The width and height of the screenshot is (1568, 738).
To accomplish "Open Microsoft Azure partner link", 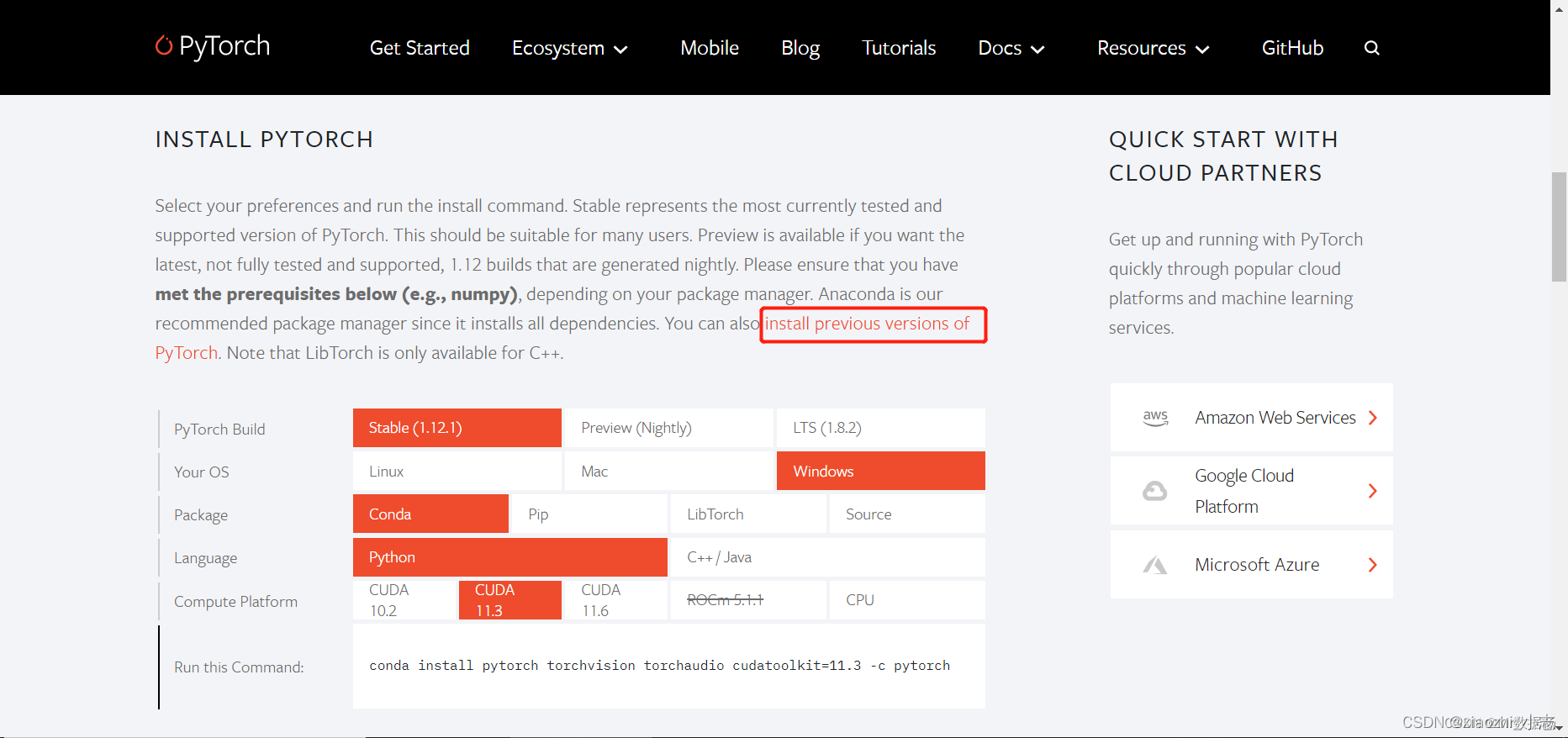I will [1251, 565].
